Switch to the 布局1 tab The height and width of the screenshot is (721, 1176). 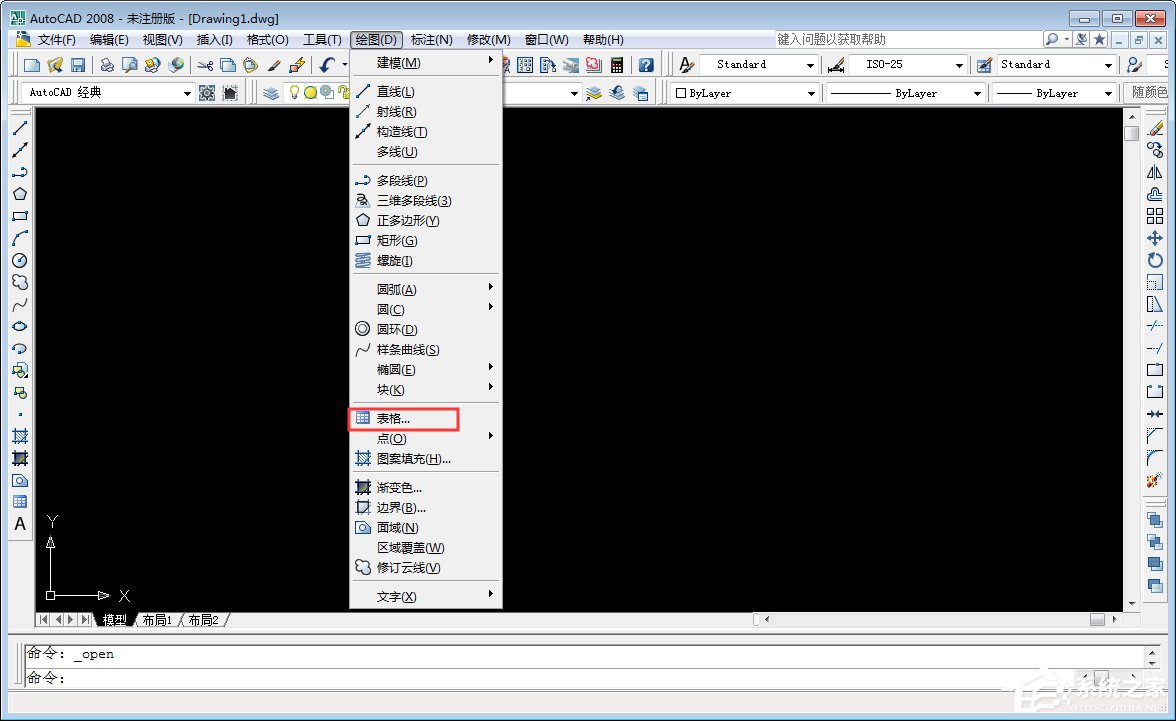pyautogui.click(x=156, y=619)
